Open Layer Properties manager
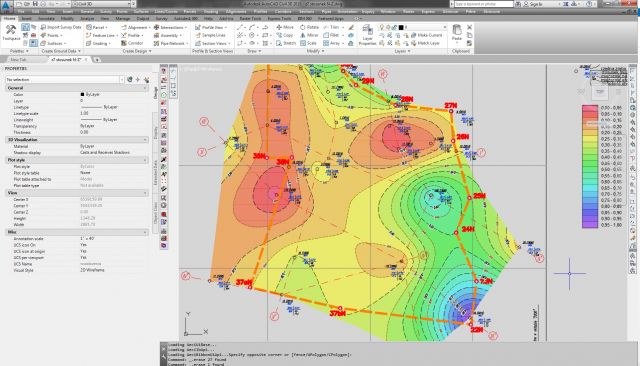This screenshot has height=366, width=640. pos(367,35)
